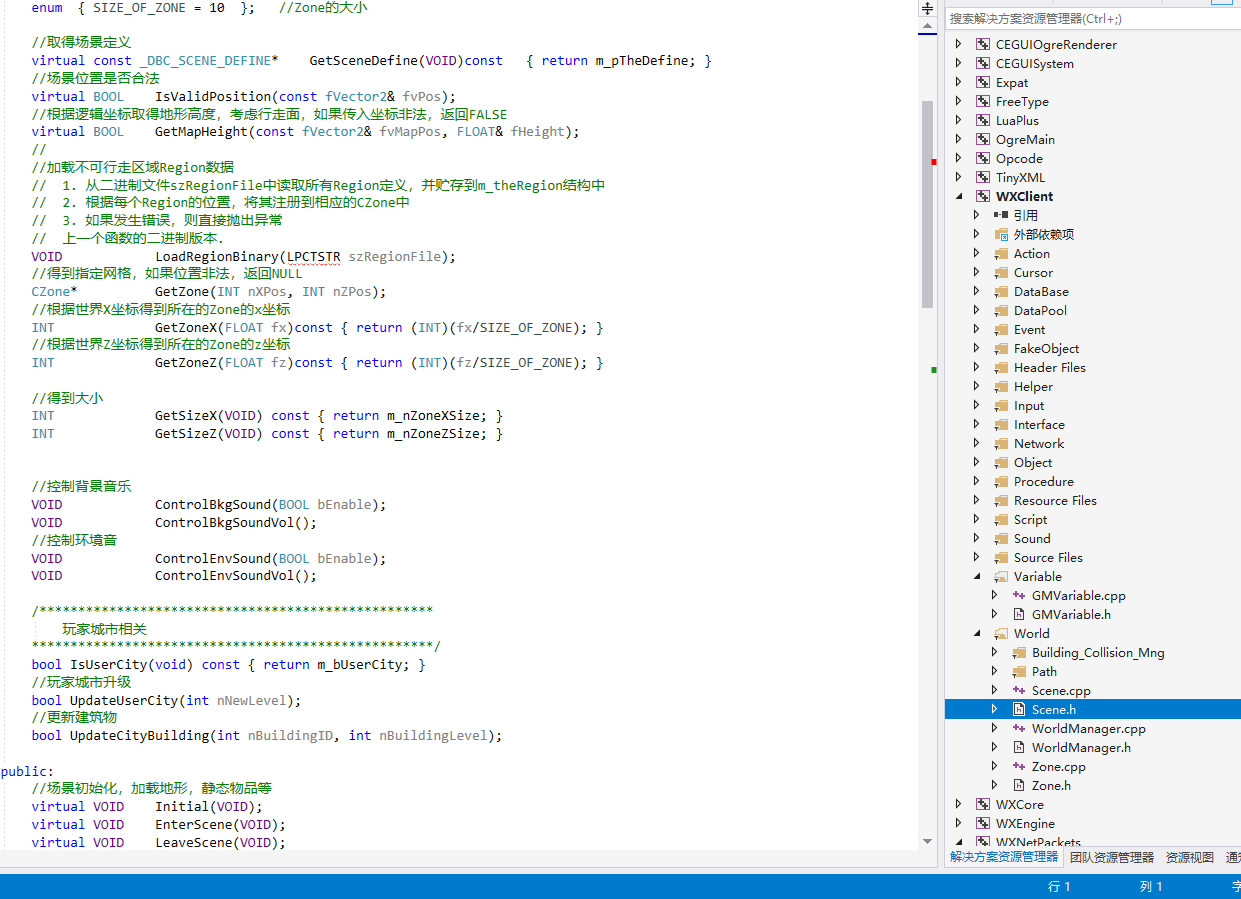Switch to the 团队资源管理器 tab
Screen dimensions: 1241x899
pyautogui.click(x=1111, y=857)
